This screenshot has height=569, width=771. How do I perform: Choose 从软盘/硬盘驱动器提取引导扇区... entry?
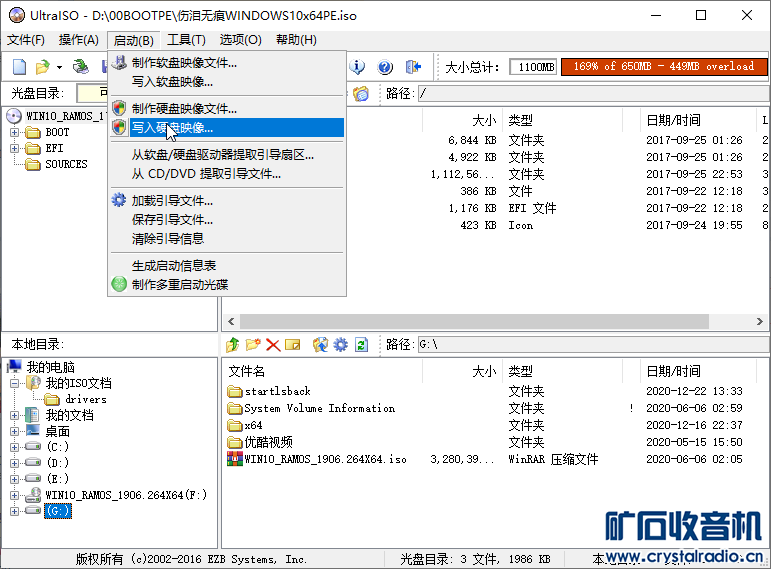tap(227, 155)
